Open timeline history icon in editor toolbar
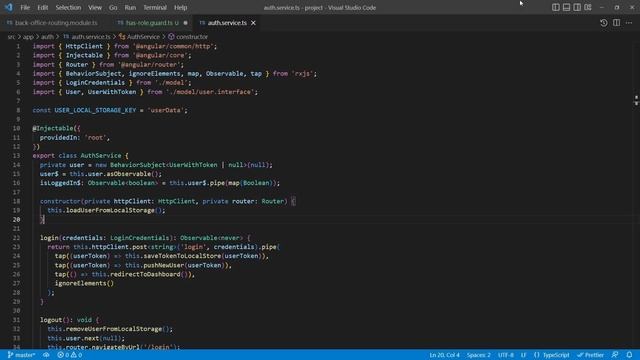Viewport: 640px width, 360px height. 604,23
